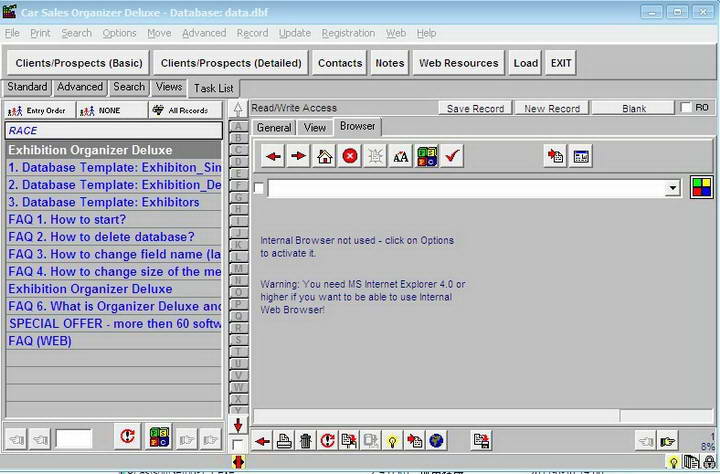Screen dimensions: 720x474
Task: Click the record number box under the task list
Action: point(73,439)
